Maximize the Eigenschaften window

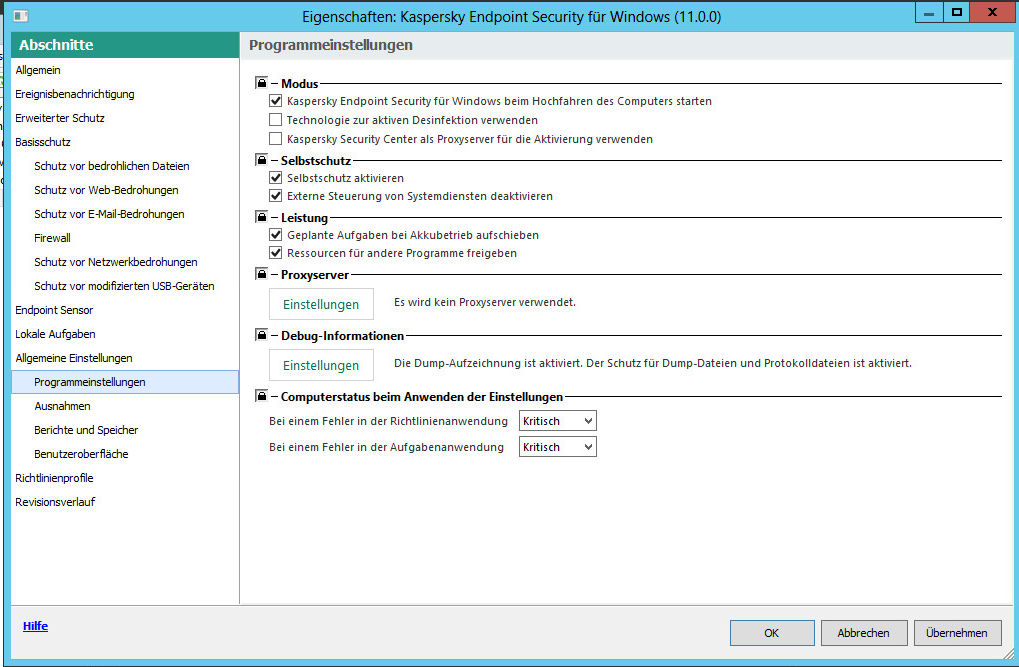(x=957, y=12)
